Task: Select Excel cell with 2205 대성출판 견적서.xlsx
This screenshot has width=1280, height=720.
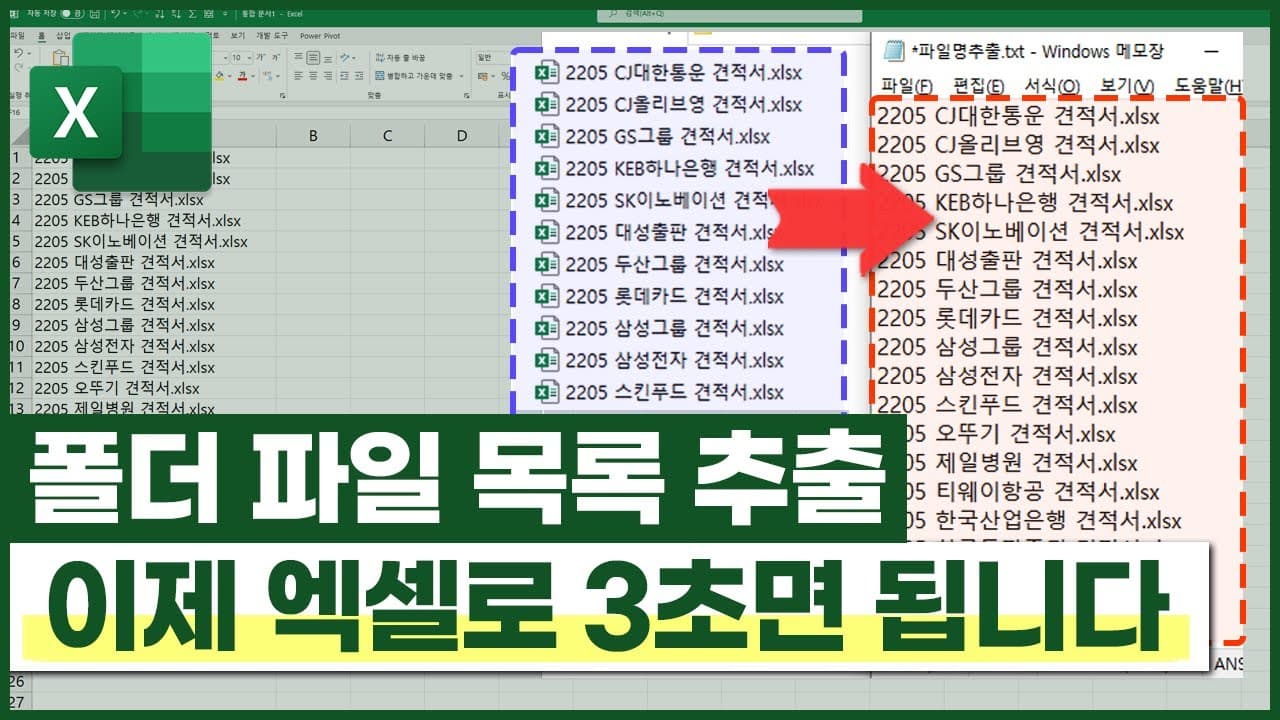Action: [x=152, y=262]
